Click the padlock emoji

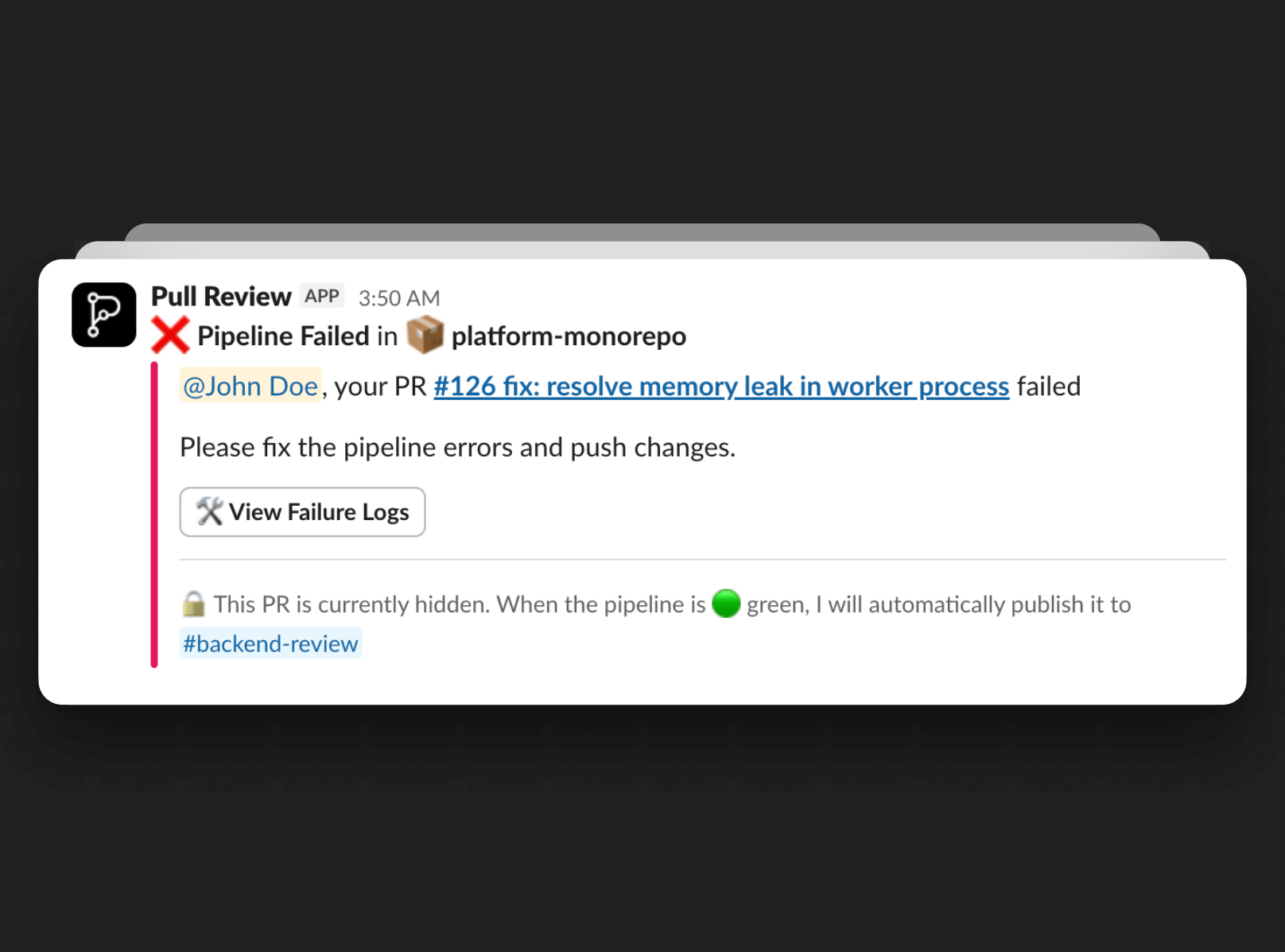193,604
